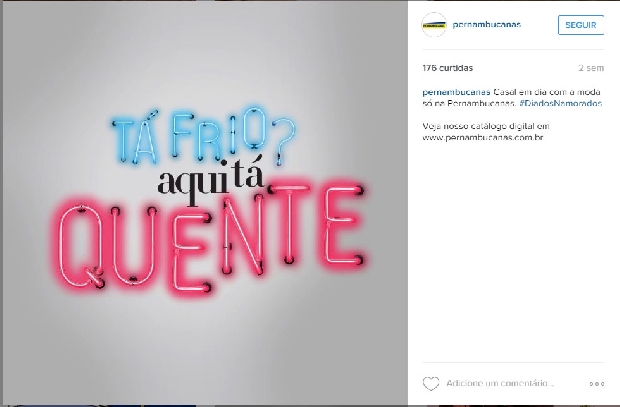This screenshot has width=620, height=407.
Task: Click the black 'aqui tá' text in the image
Action: point(210,182)
